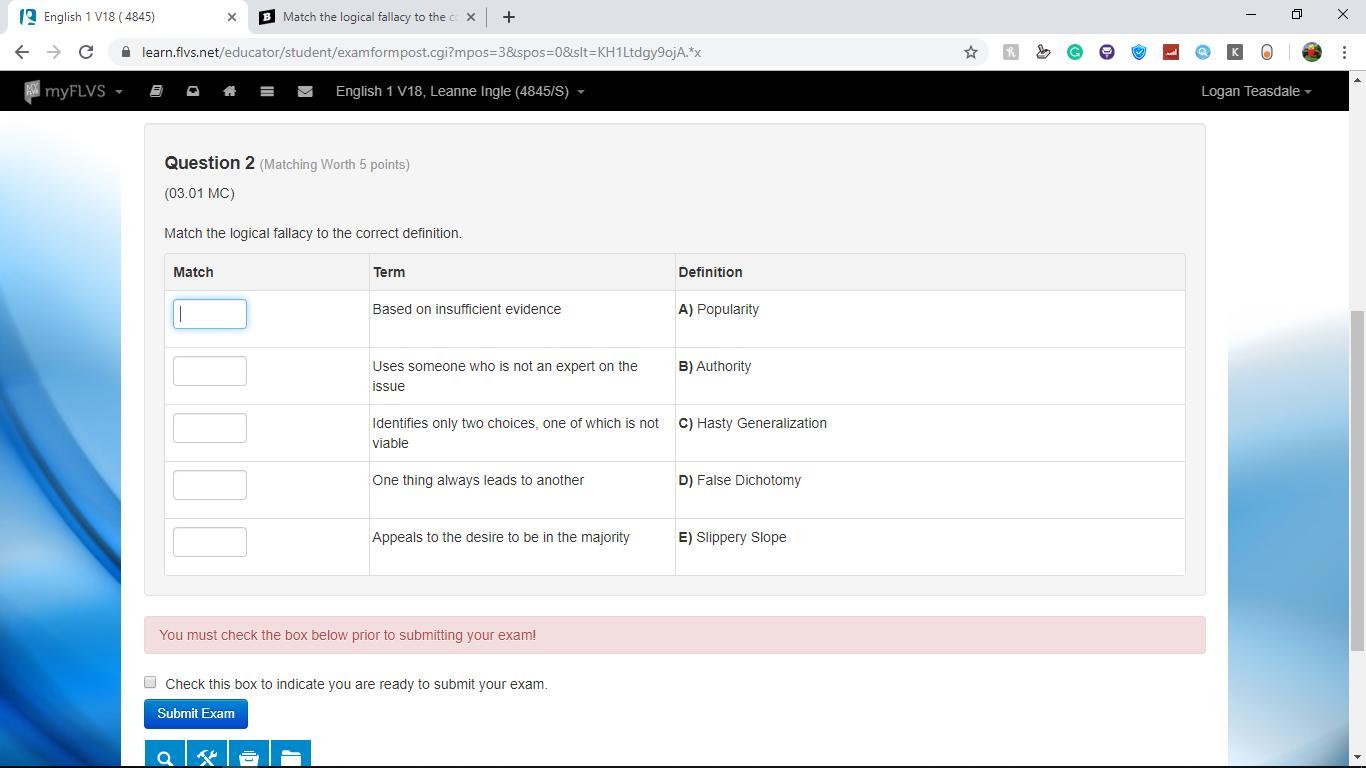Go forward to the next page
The image size is (1366, 768).
(x=54, y=52)
